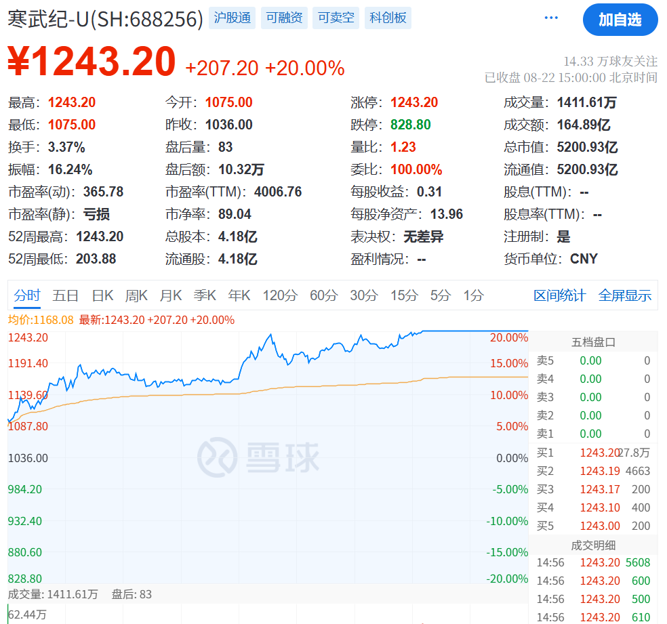Viewport: 667px width, 624px height.
Task: Click the 跌停 value 828.80
Action: pyautogui.click(x=410, y=125)
